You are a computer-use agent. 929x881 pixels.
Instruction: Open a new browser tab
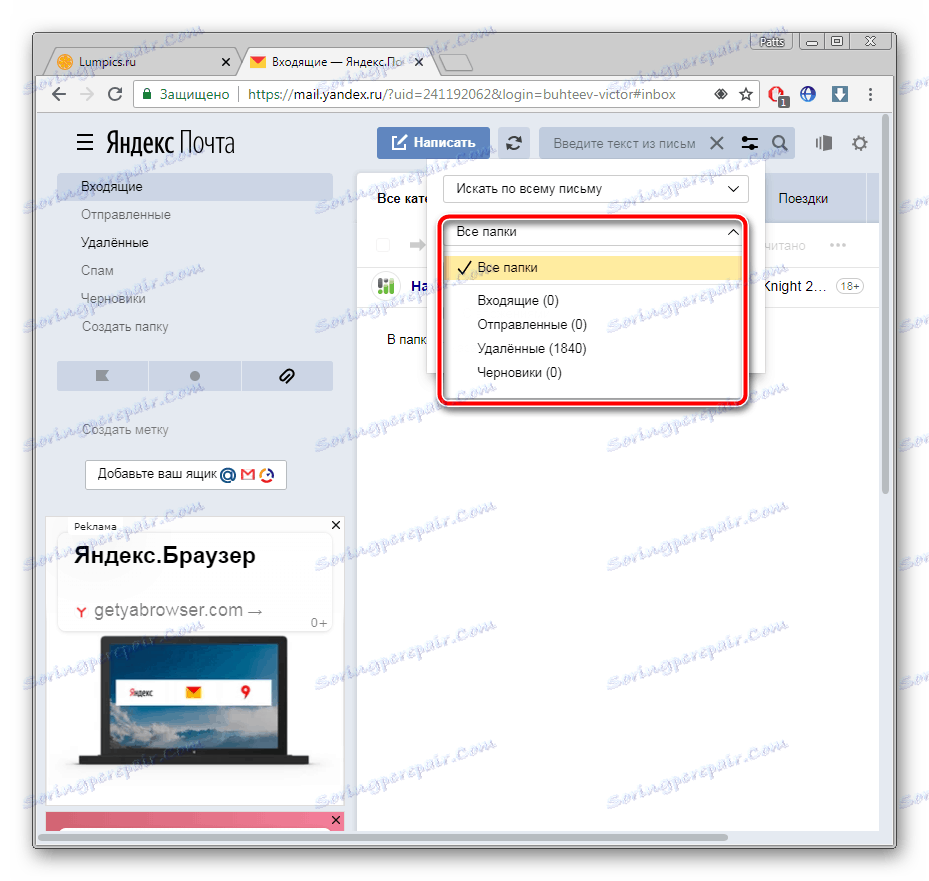pos(456,62)
